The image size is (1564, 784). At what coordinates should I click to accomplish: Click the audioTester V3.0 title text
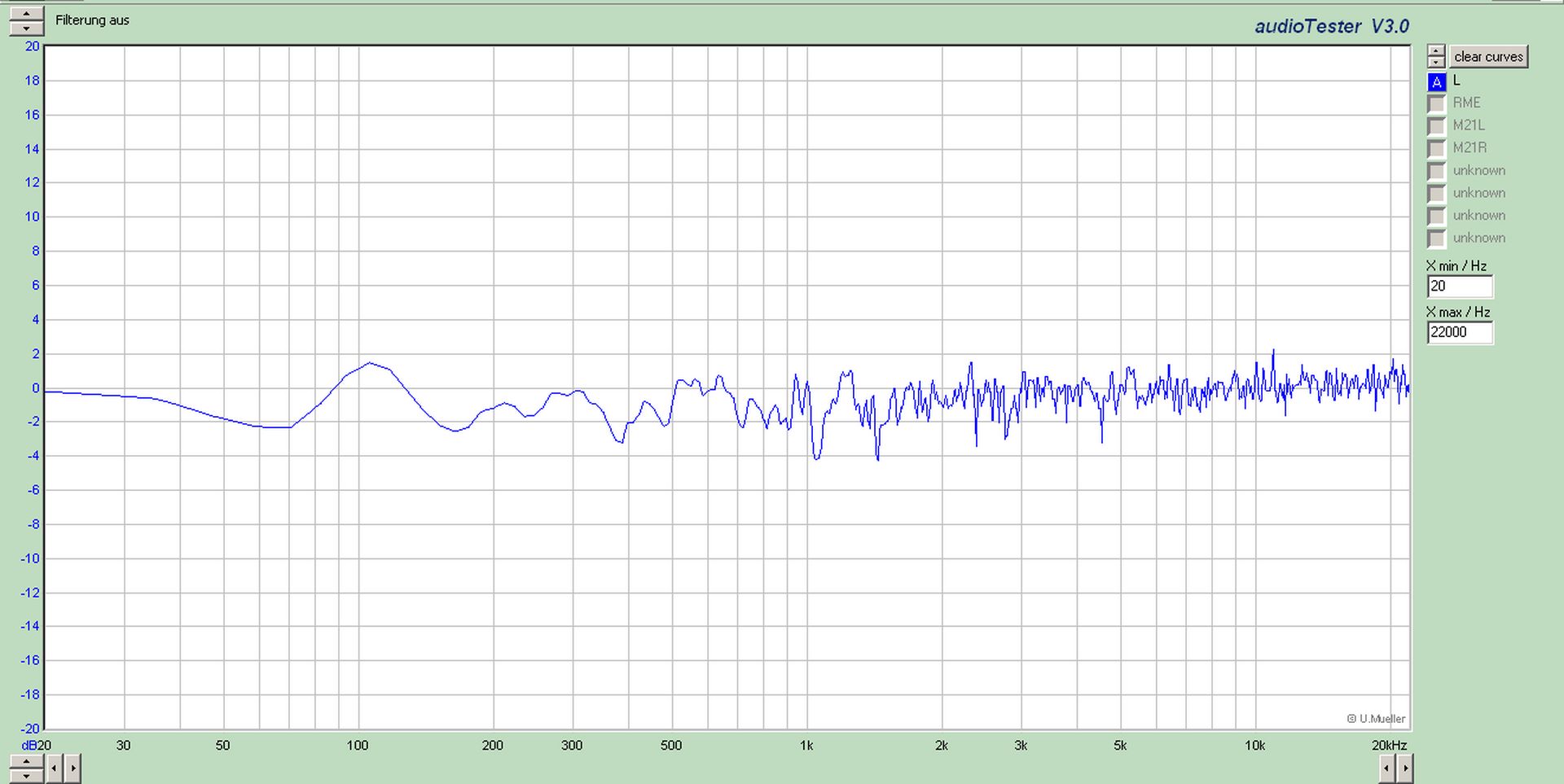click(x=1332, y=26)
